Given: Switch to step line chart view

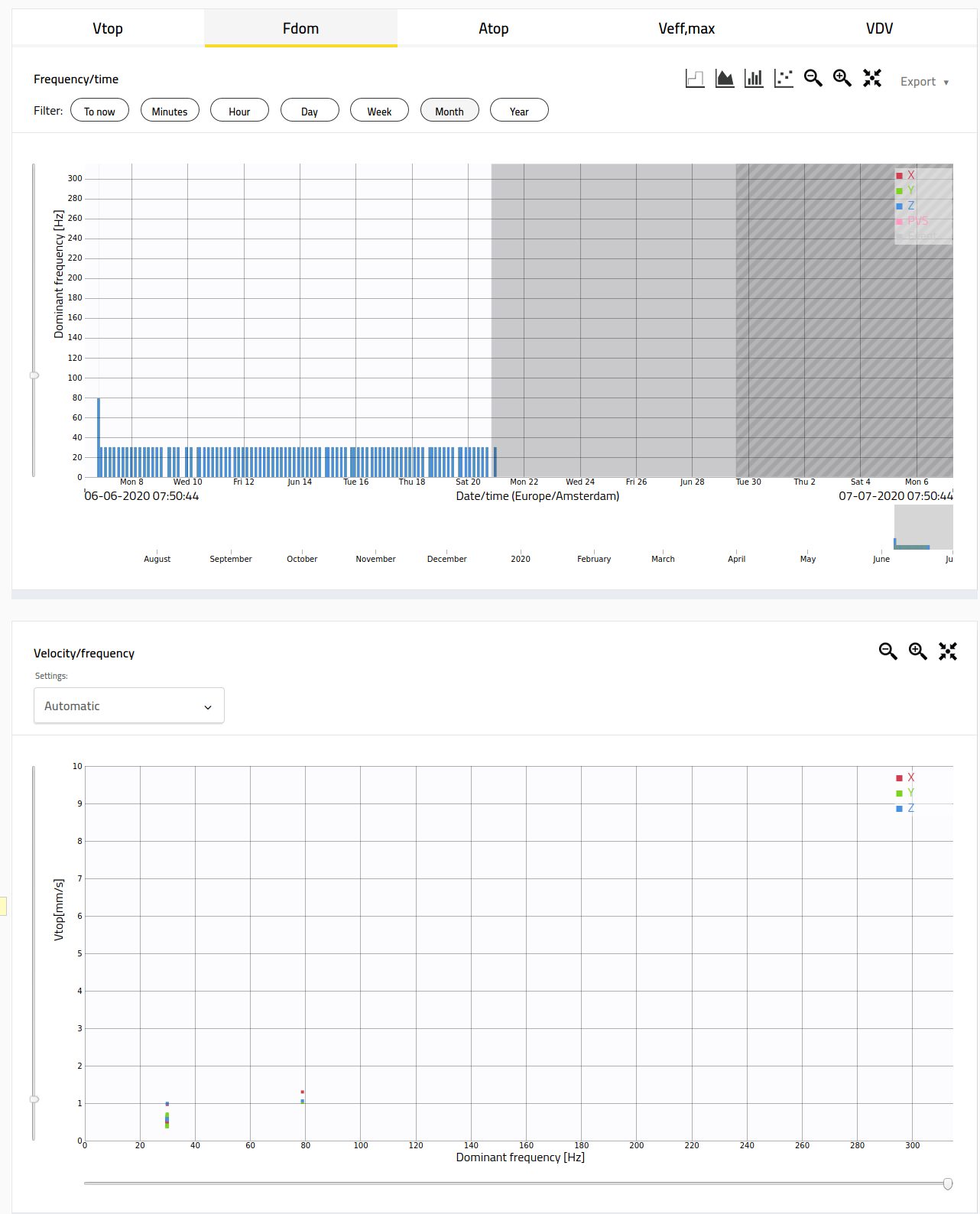Looking at the screenshot, I should click(x=695, y=79).
